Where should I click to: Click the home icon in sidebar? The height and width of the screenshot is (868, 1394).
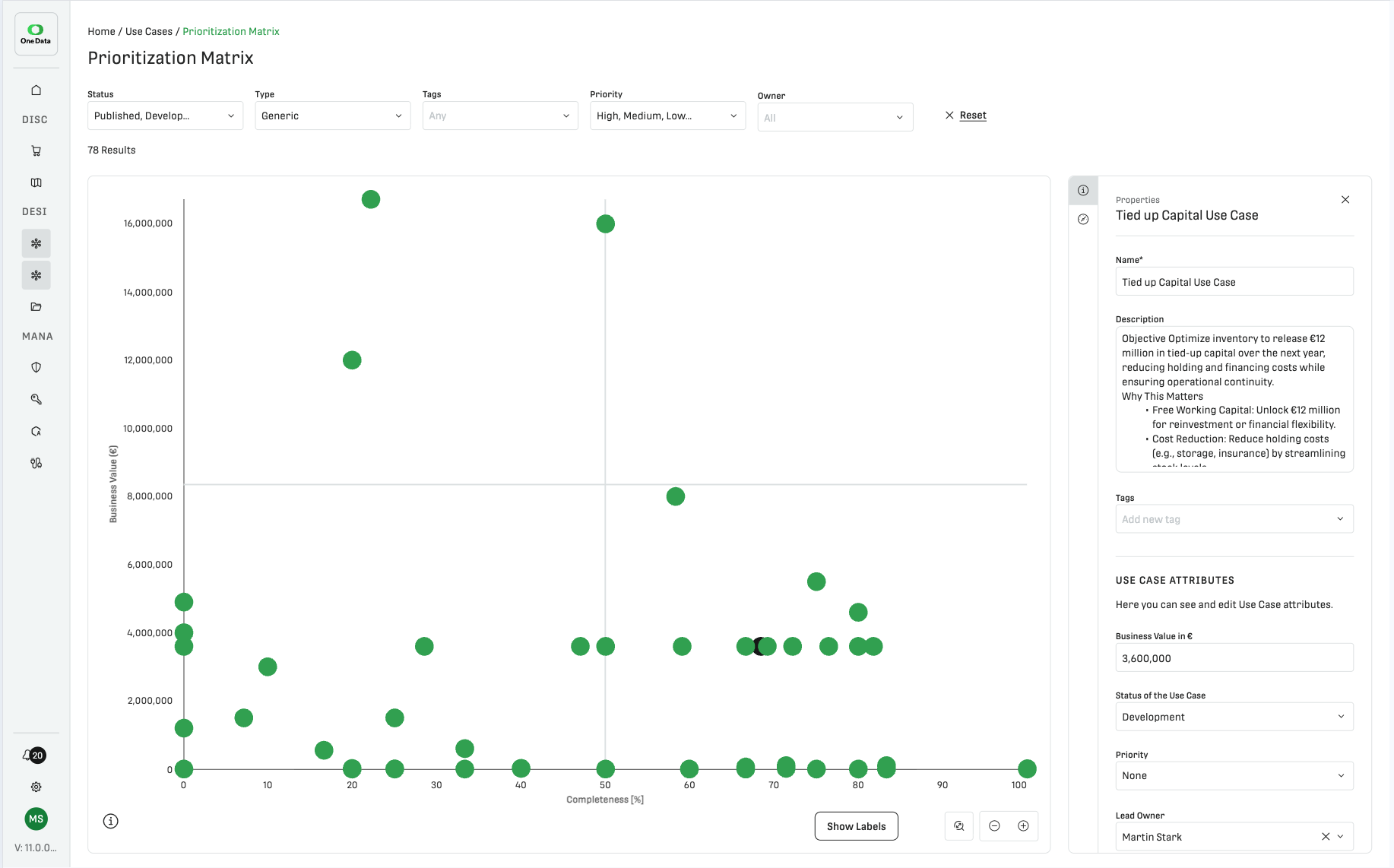coord(36,90)
